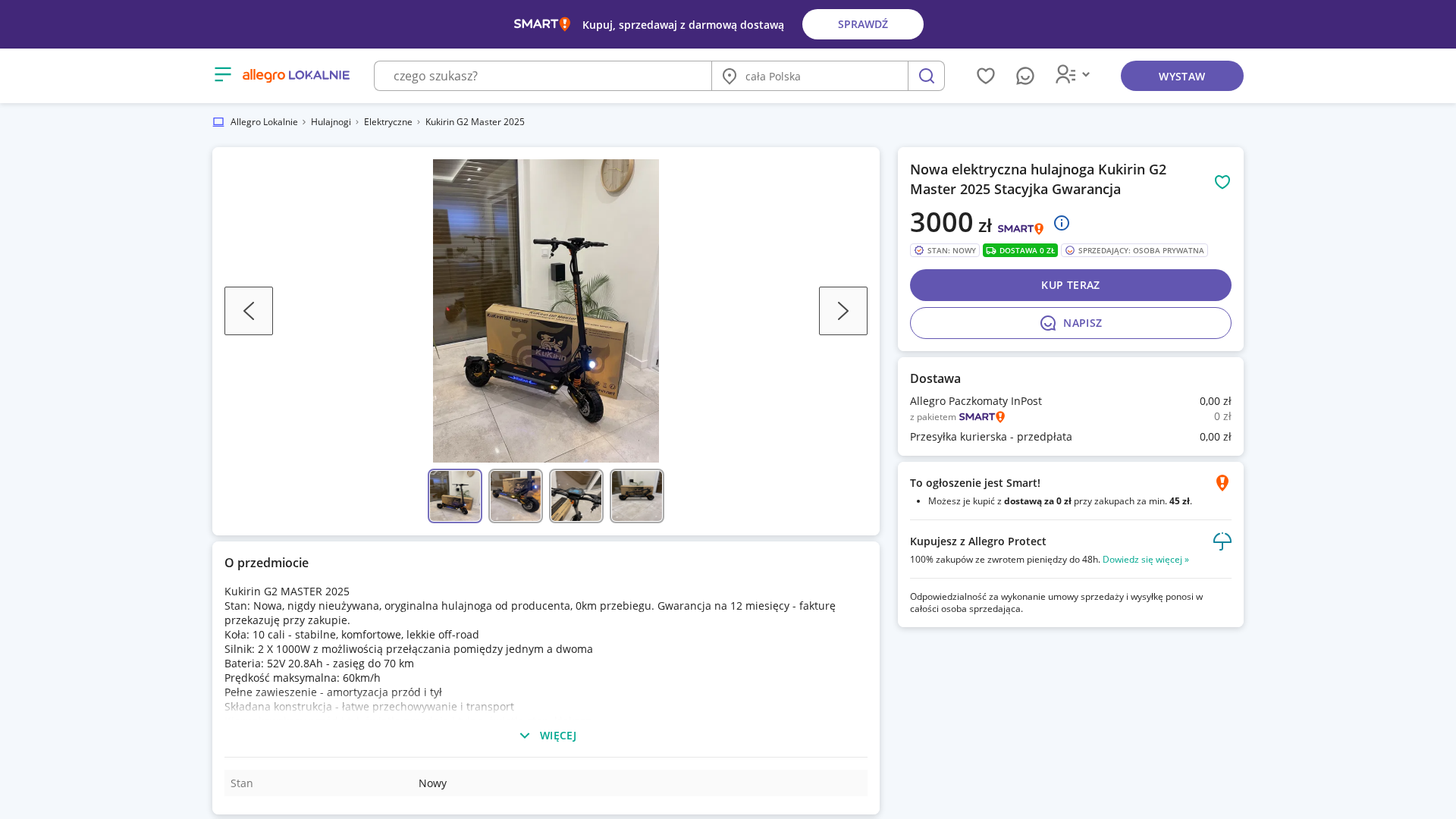Open the hamburger menu icon

pos(222,74)
